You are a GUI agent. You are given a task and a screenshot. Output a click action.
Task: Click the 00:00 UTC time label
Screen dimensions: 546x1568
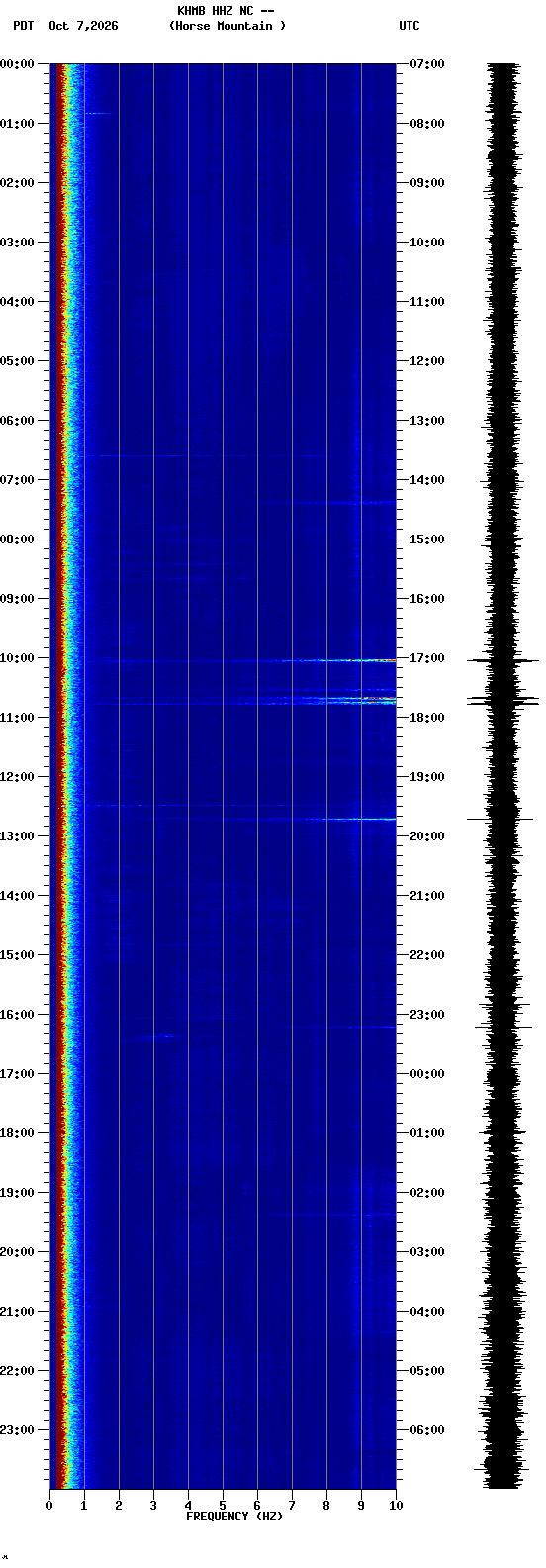(427, 1074)
